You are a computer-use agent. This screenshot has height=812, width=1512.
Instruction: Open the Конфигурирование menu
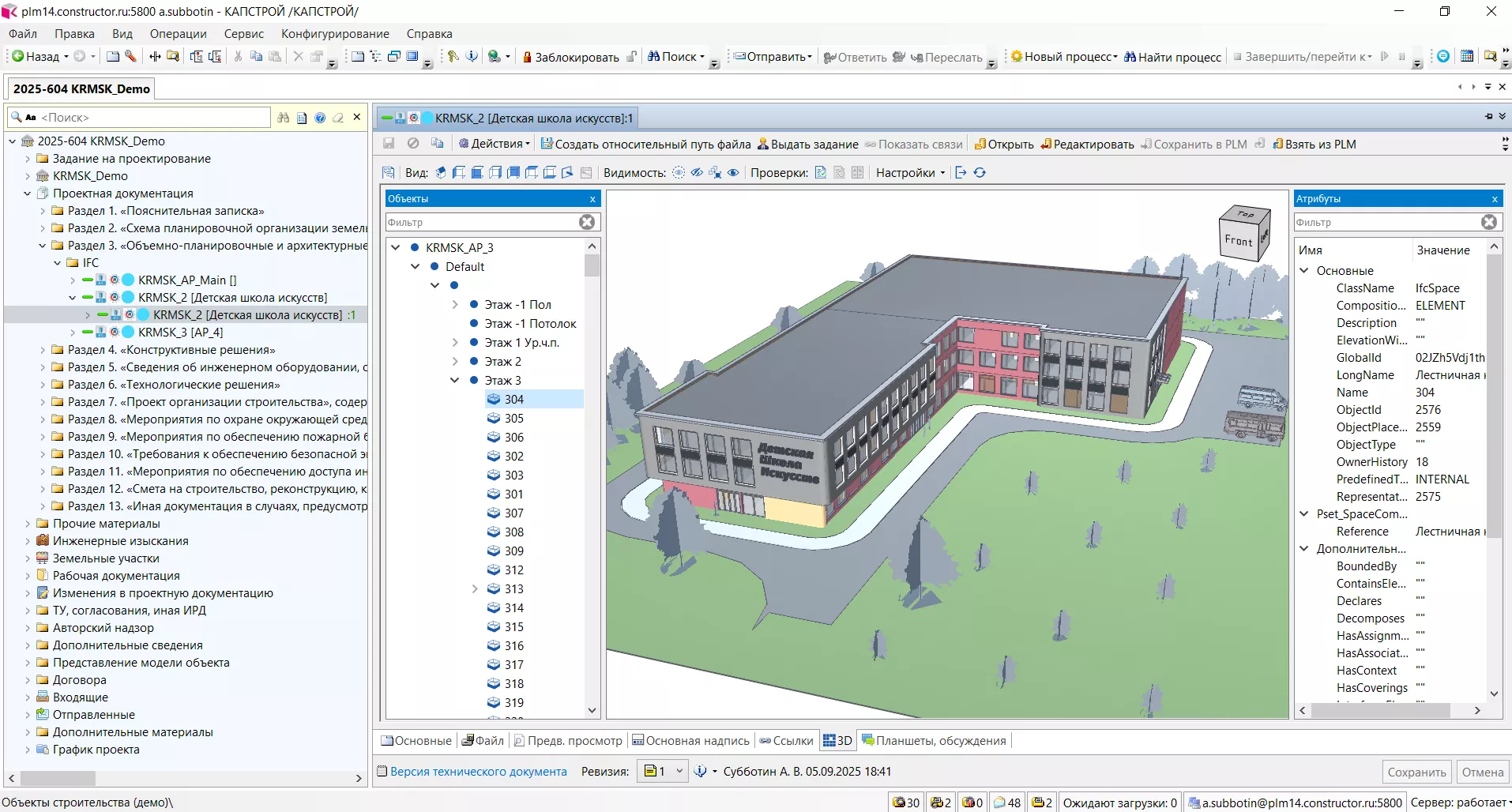coord(335,34)
